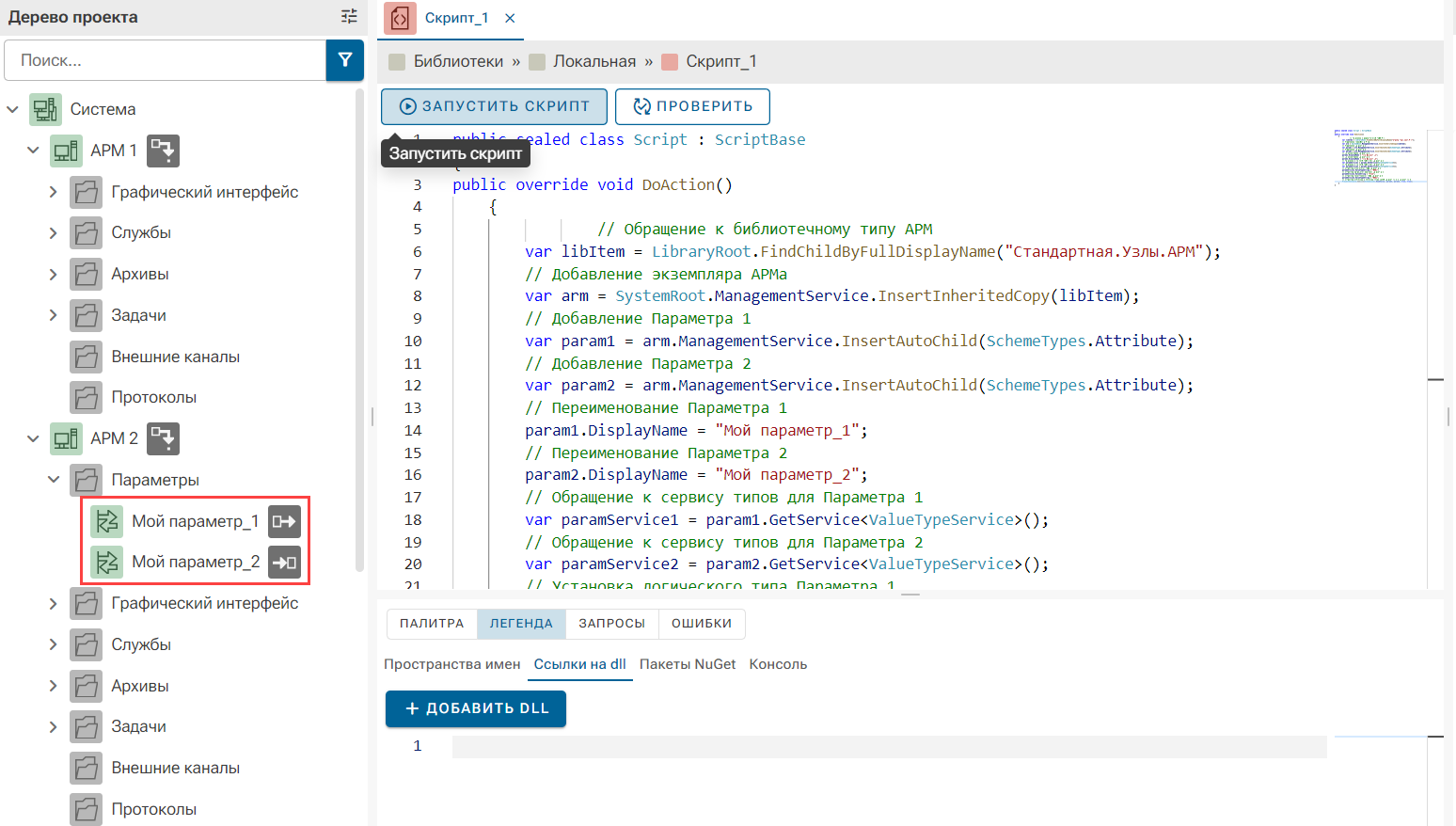This screenshot has height=826, width=1456.
Task: Click code line with FindChildByFullDisplayName
Action: click(872, 251)
